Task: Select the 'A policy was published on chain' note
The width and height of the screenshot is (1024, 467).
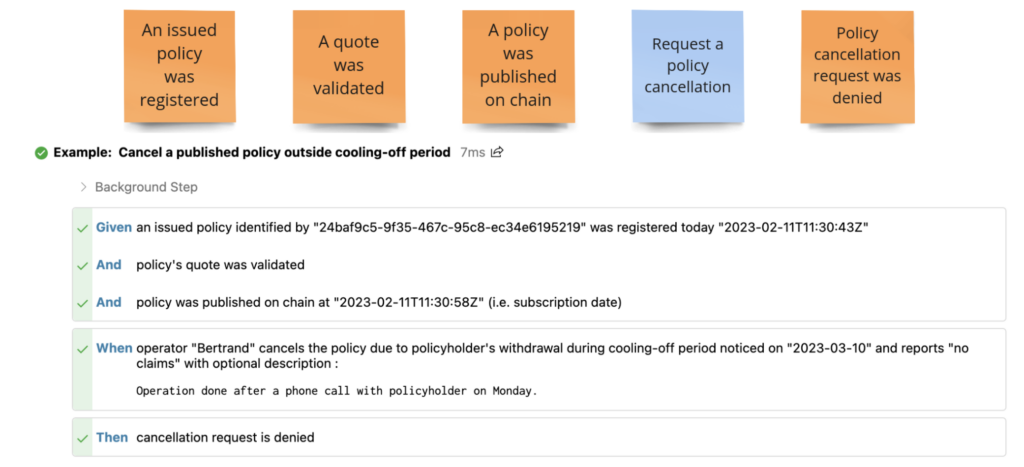Action: [x=518, y=65]
